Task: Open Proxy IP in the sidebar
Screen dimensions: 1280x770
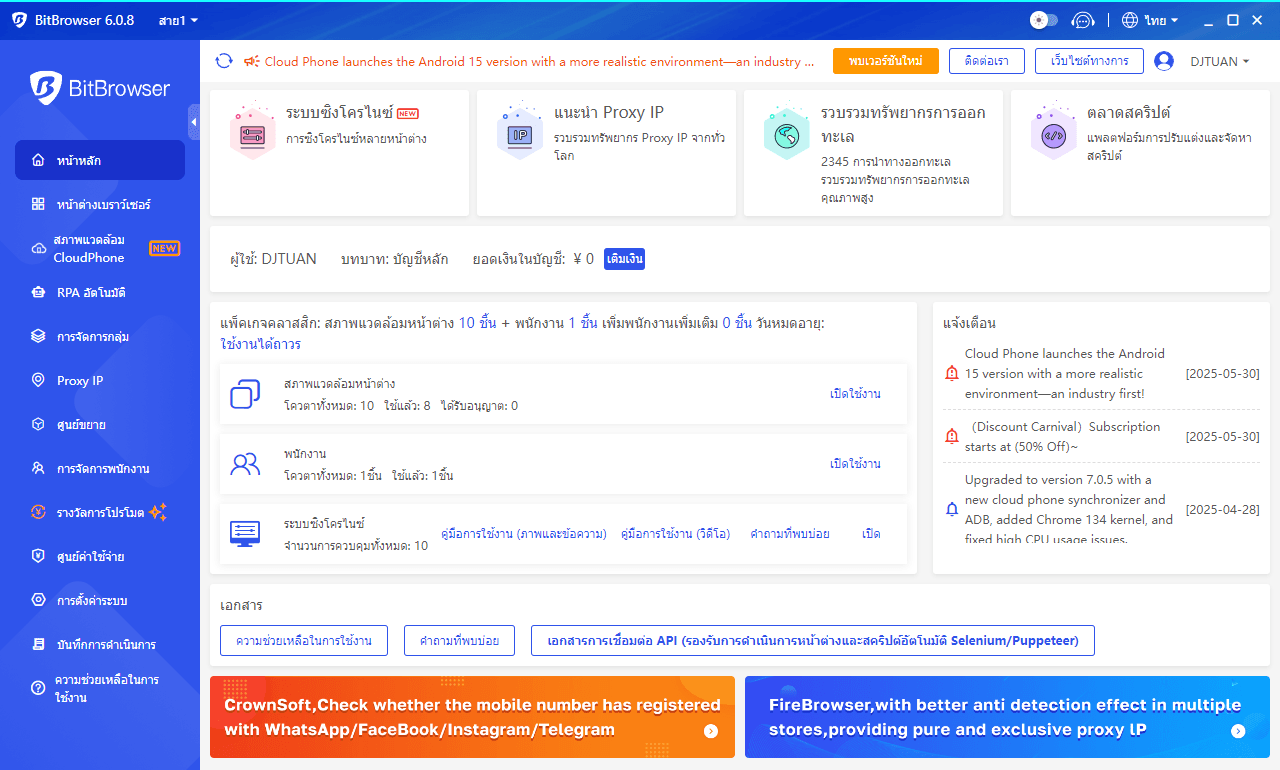Action: point(100,380)
